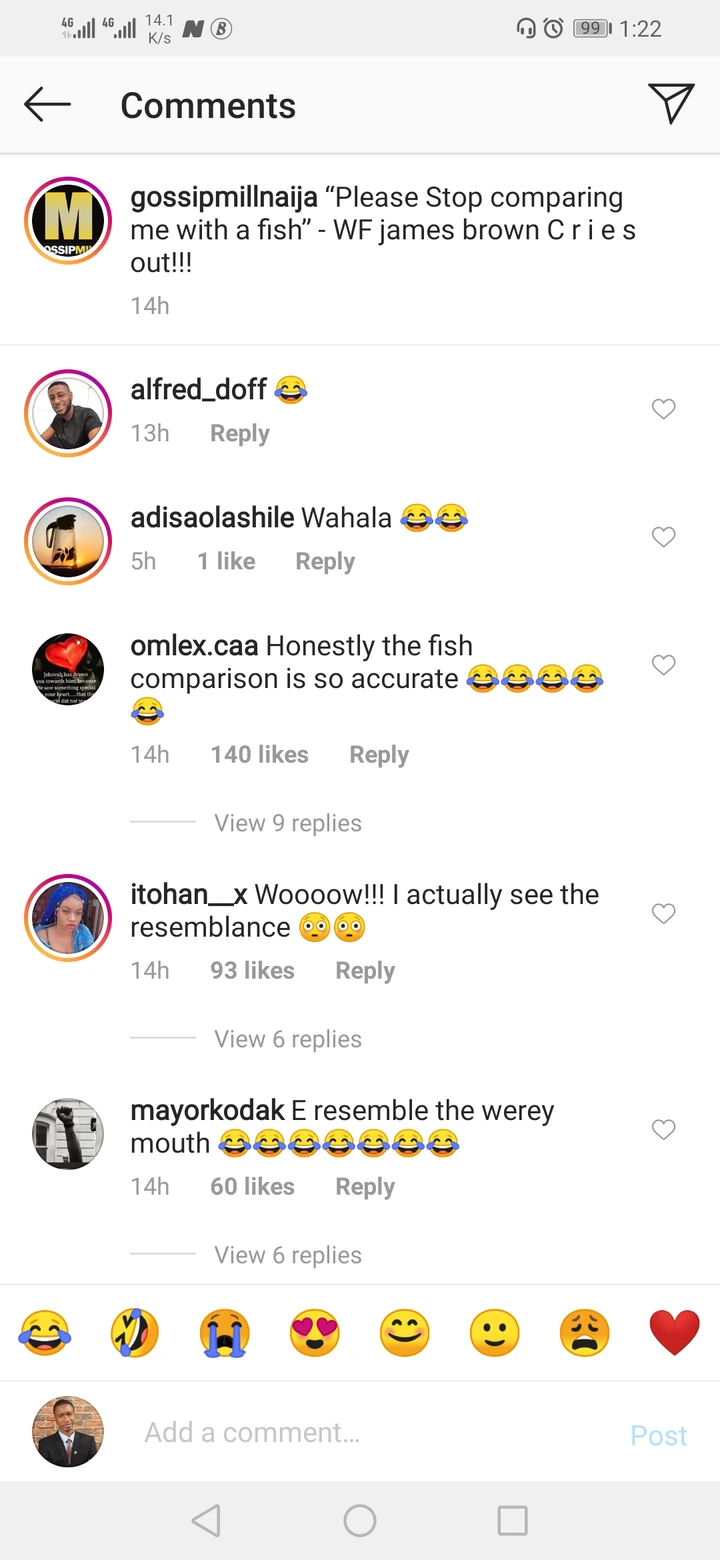The width and height of the screenshot is (720, 1560).
Task: Insert the rolling-on-floor laughing emoji
Action: 135,1333
